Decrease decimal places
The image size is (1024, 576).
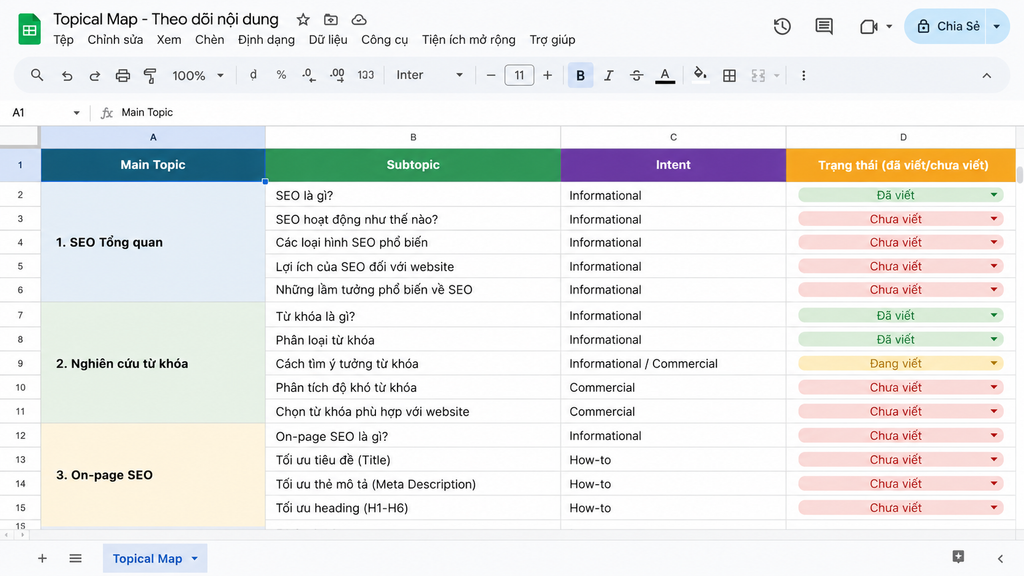coord(309,75)
